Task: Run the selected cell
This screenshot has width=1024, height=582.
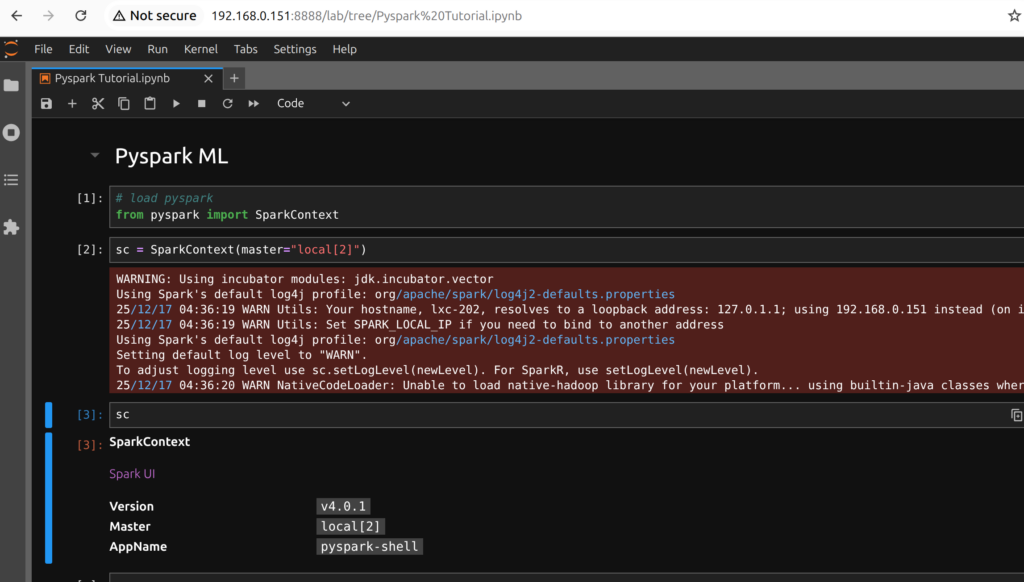Action: [176, 103]
